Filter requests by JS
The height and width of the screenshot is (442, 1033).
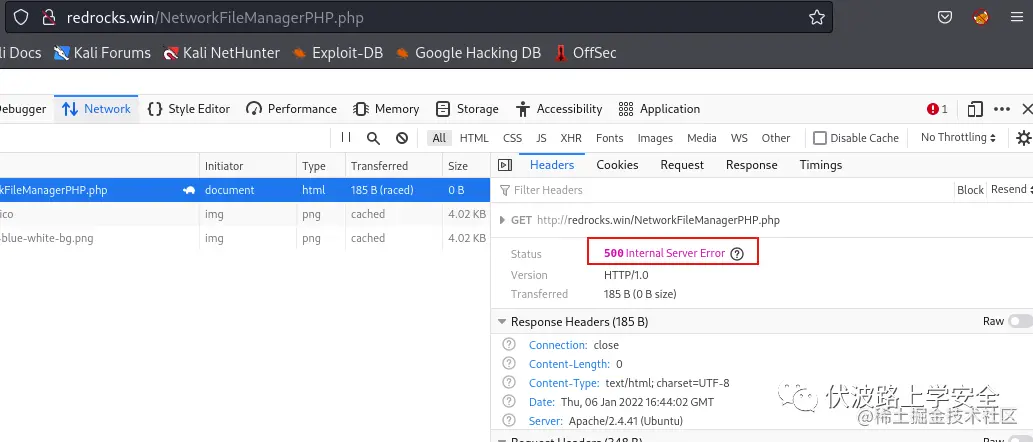pyautogui.click(x=542, y=138)
